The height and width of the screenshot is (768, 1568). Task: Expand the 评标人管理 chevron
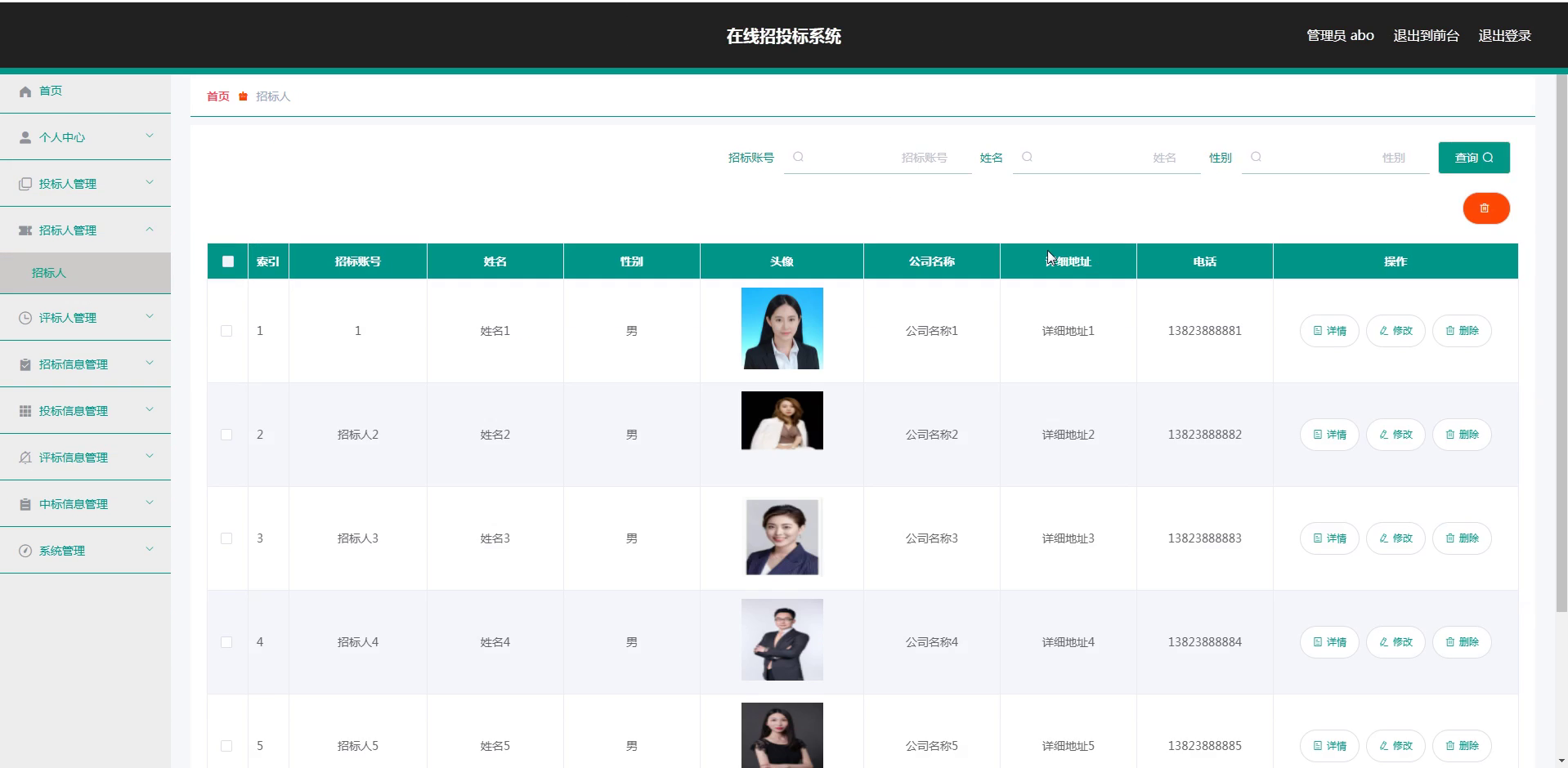coord(150,316)
